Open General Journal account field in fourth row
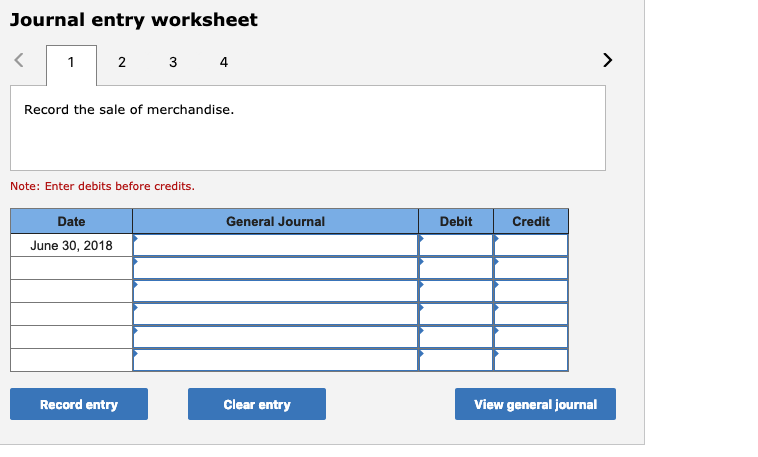Image resolution: width=758 pixels, height=457 pixels. 276,314
